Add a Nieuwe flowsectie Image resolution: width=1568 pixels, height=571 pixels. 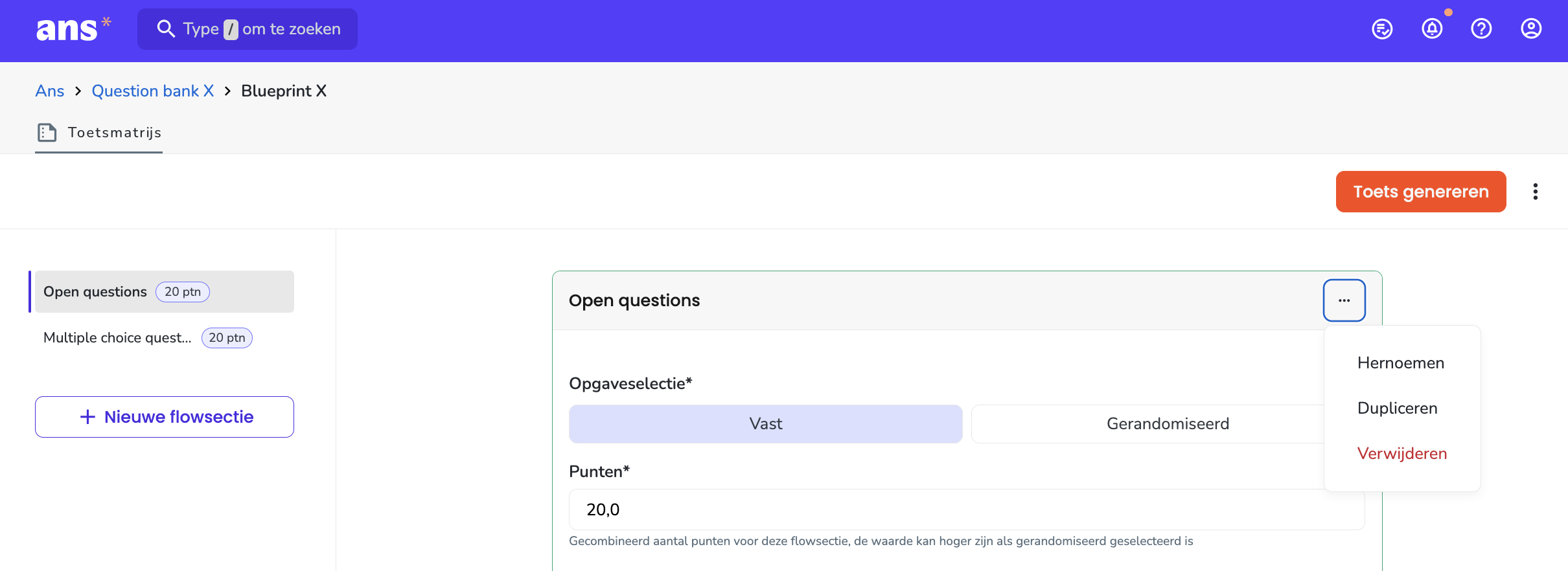165,417
